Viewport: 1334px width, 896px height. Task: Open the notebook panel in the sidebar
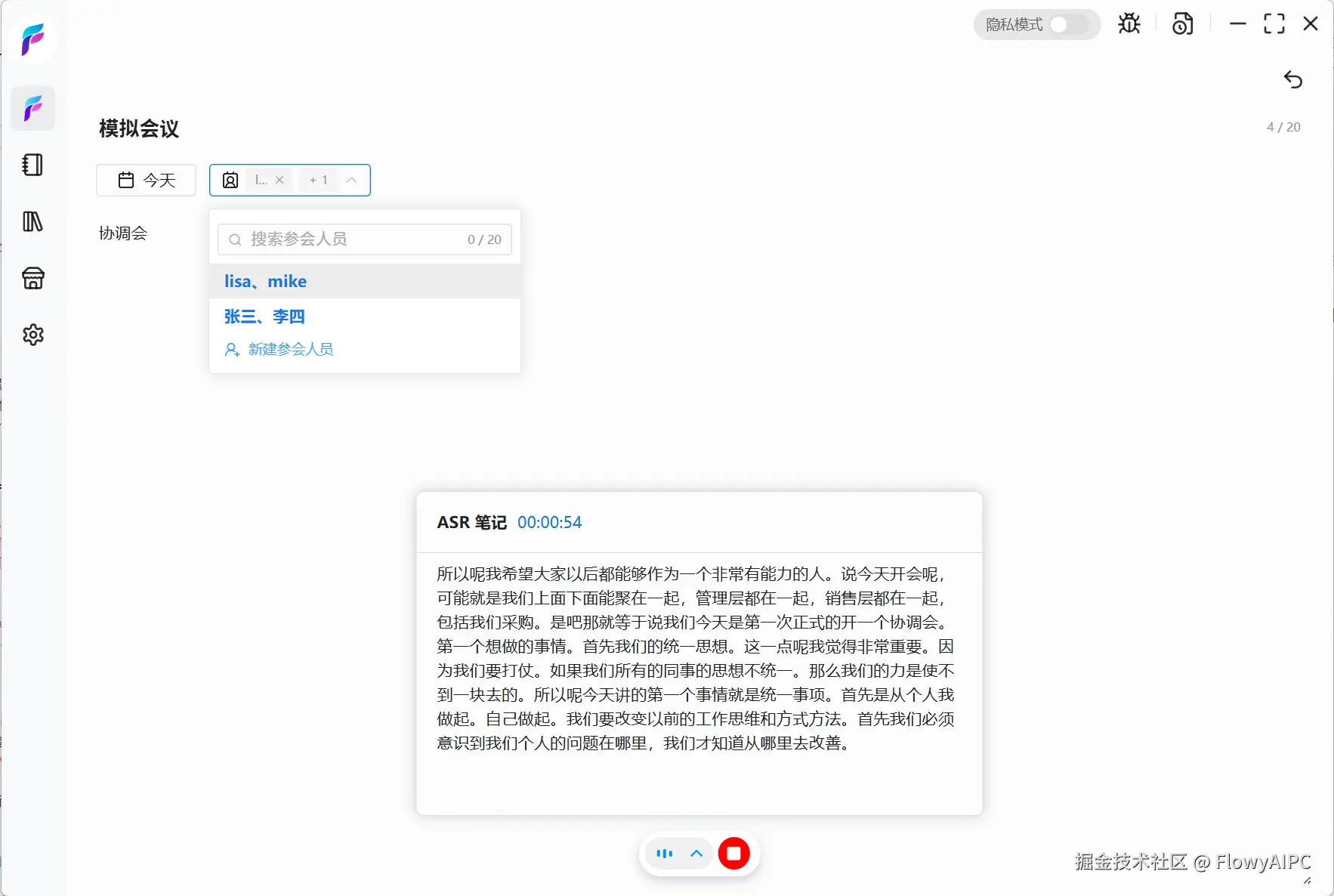[32, 165]
